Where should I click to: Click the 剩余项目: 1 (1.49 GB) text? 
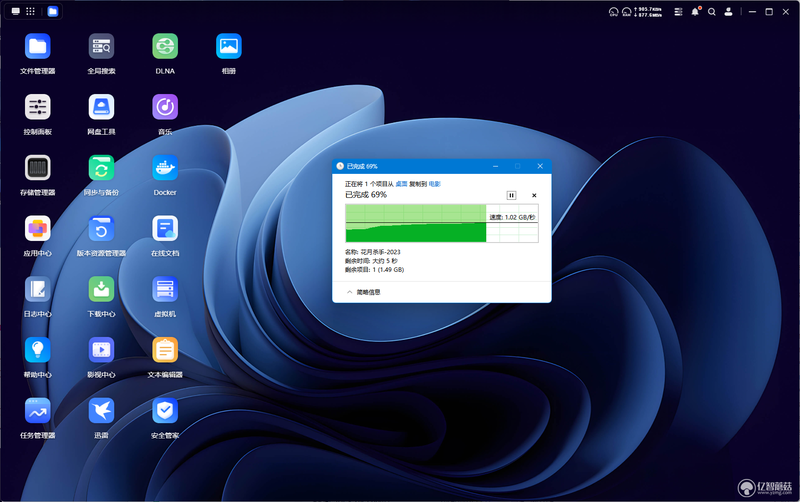[374, 270]
